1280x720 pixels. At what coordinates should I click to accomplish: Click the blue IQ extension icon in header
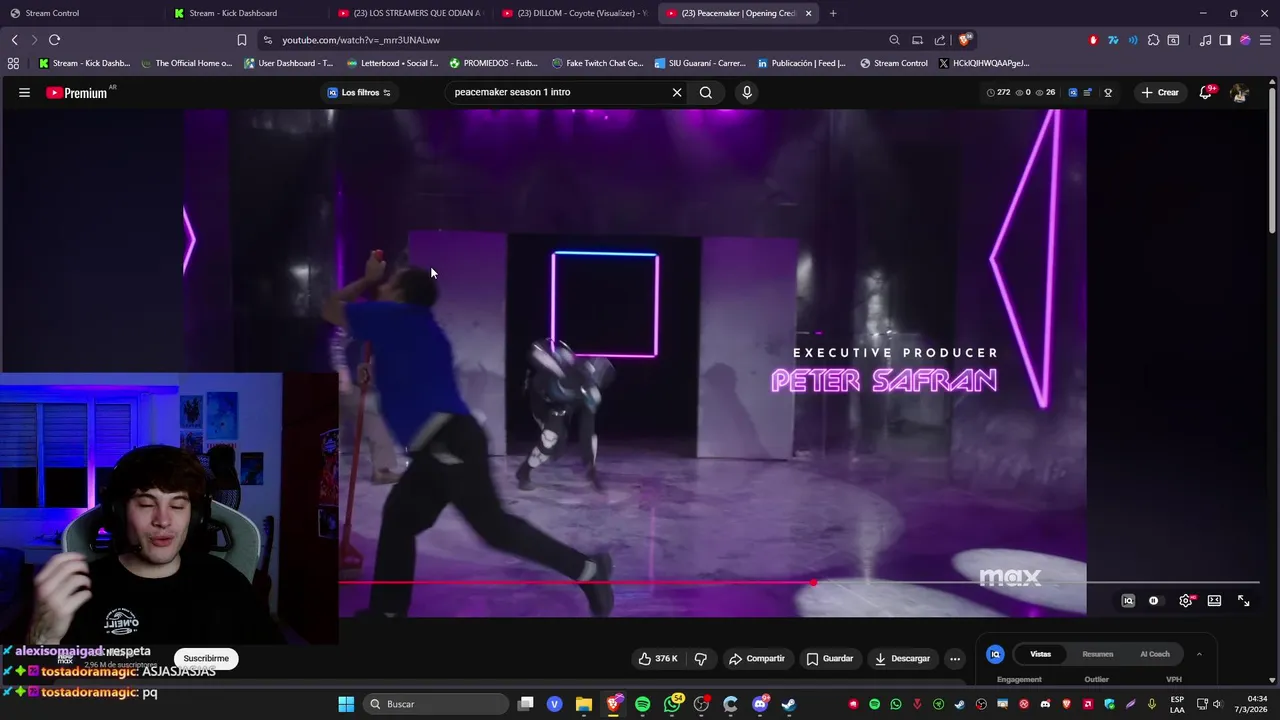pyautogui.click(x=1073, y=92)
